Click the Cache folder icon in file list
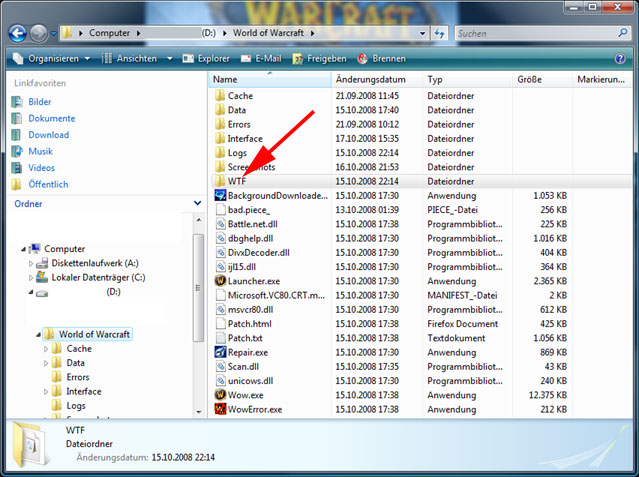Screen dimensions: 639x477 (220, 95)
